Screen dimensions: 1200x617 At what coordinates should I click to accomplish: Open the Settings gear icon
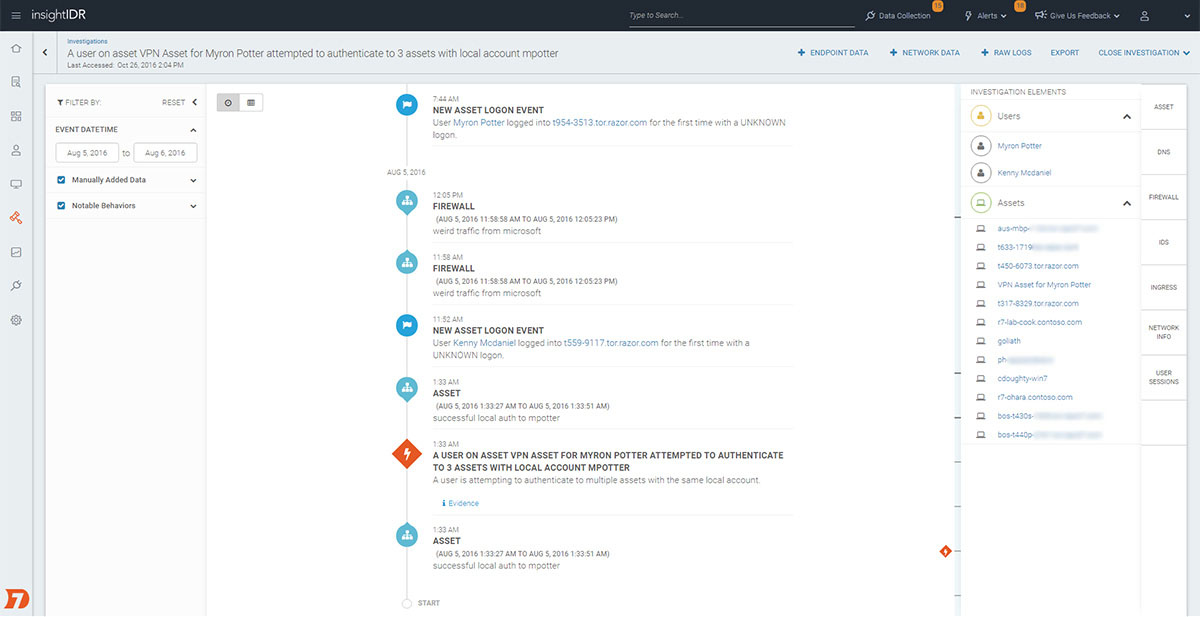[16, 320]
